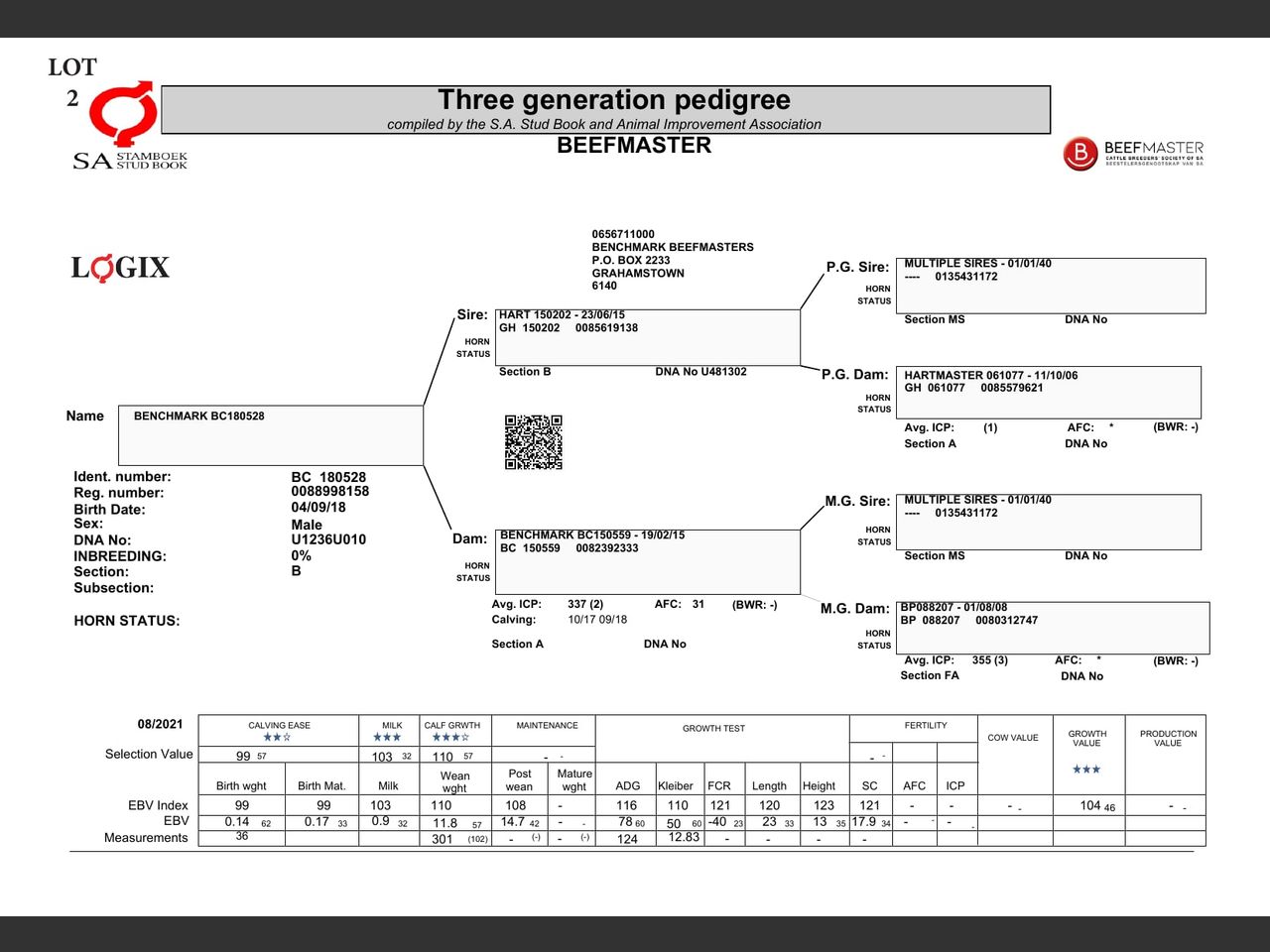Viewport: 1270px width, 952px height.
Task: Click the P.G. Sire MULTIPLE SIRES box
Action: coord(1050,286)
